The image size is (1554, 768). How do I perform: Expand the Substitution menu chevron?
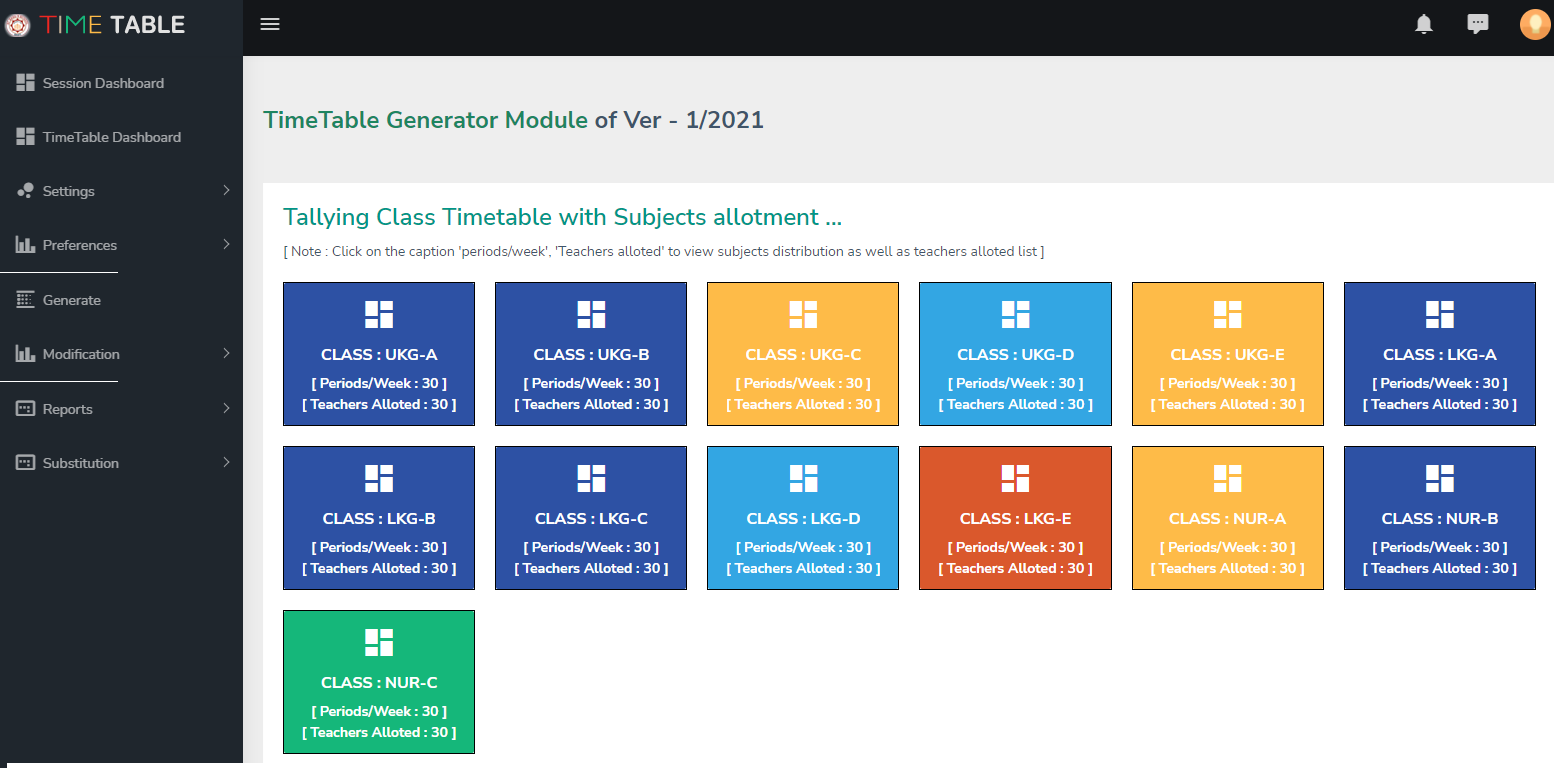[x=226, y=462]
